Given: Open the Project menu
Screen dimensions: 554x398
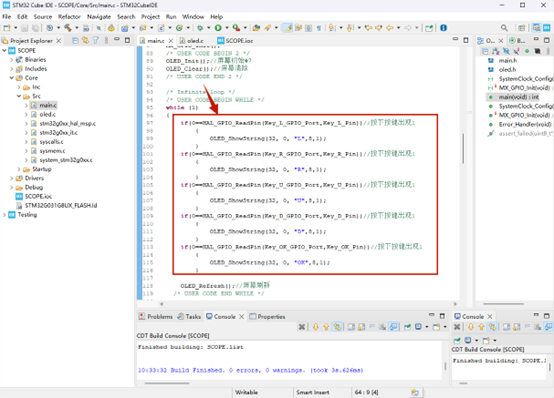Looking at the screenshot, I should [151, 17].
